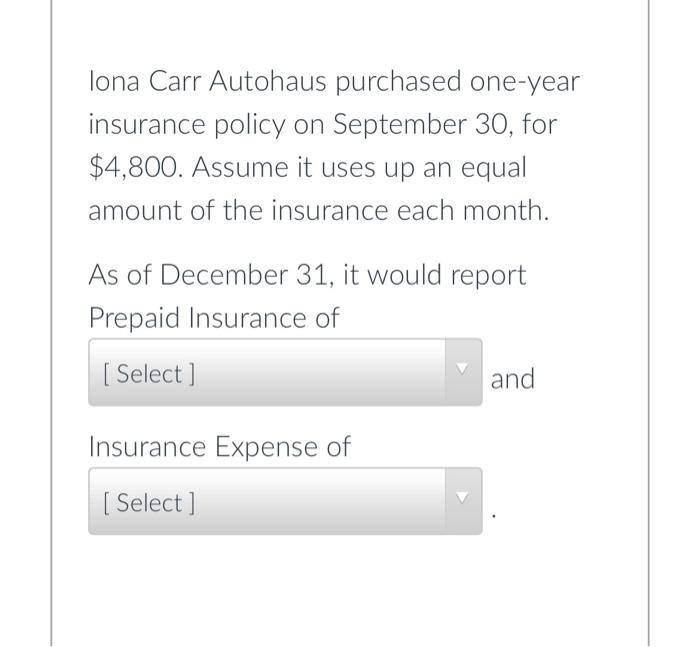
Task: Click the period after the Insurance Expense dropdown
Action: 493,516
